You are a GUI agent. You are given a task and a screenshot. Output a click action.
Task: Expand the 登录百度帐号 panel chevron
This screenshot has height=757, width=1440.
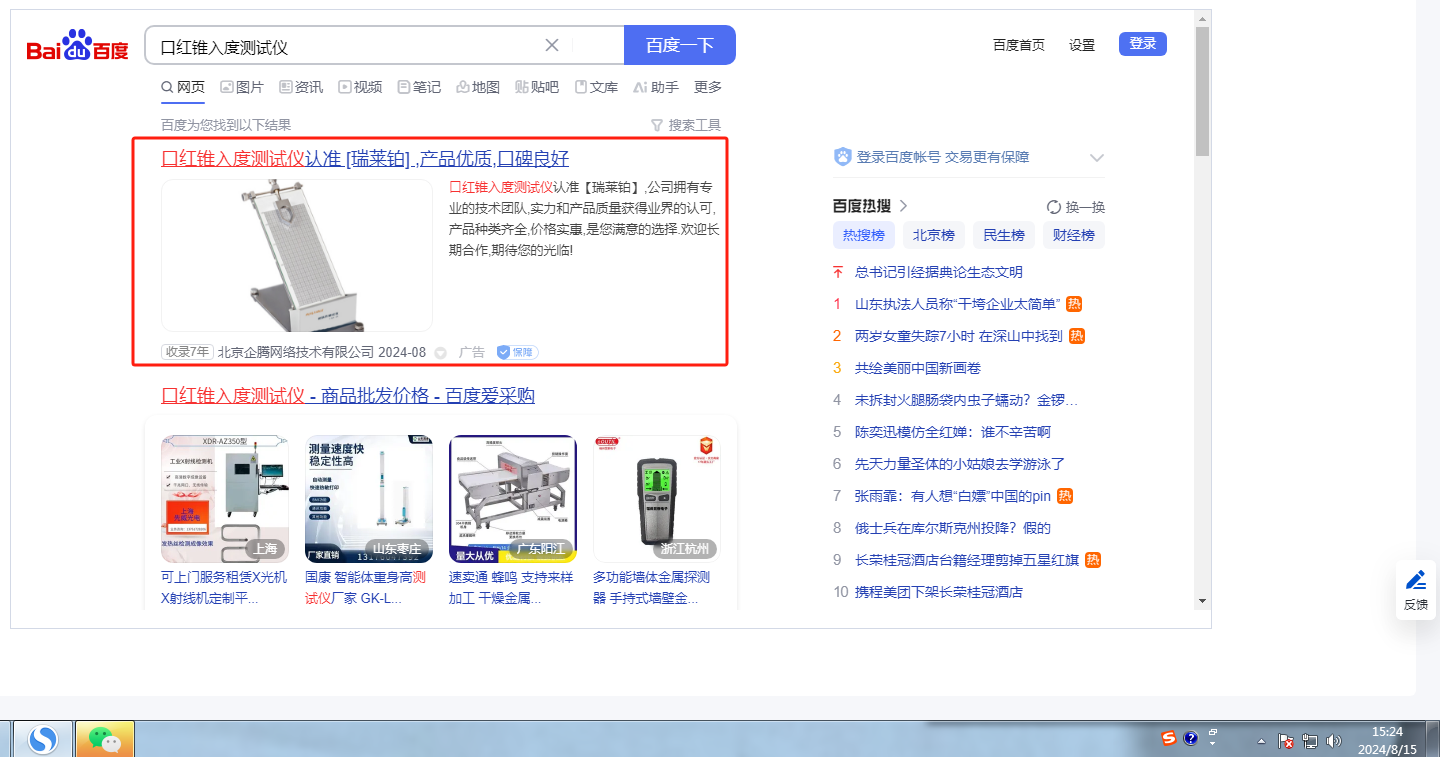pyautogui.click(x=1096, y=158)
